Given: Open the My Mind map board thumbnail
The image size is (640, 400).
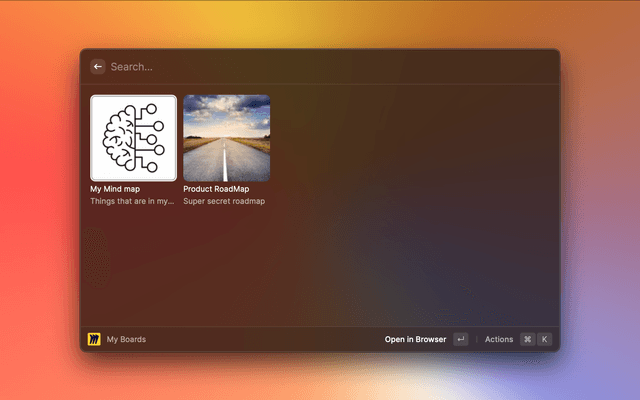Looking at the screenshot, I should click(133, 138).
